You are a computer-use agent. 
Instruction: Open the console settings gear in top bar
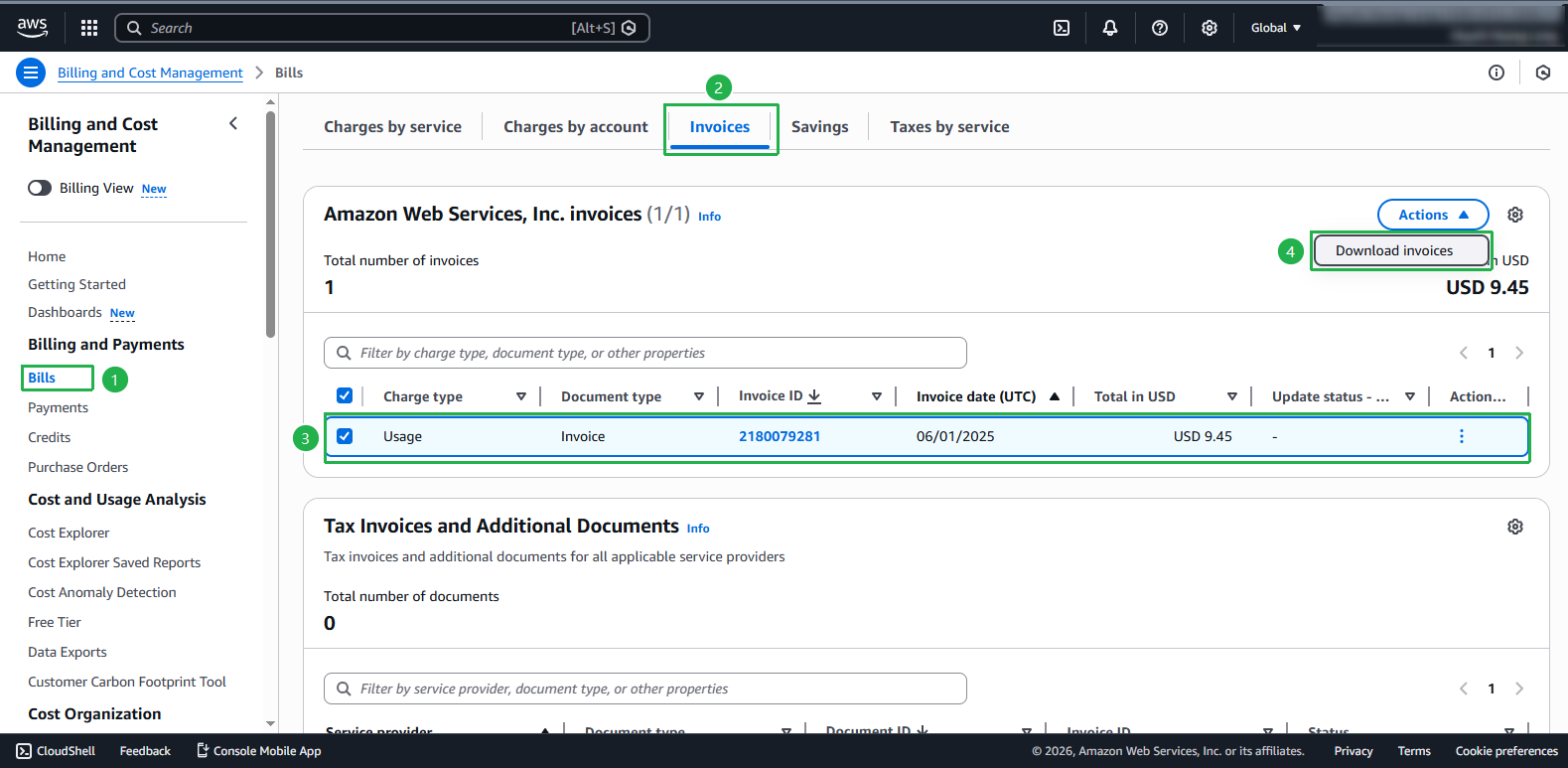(x=1210, y=28)
